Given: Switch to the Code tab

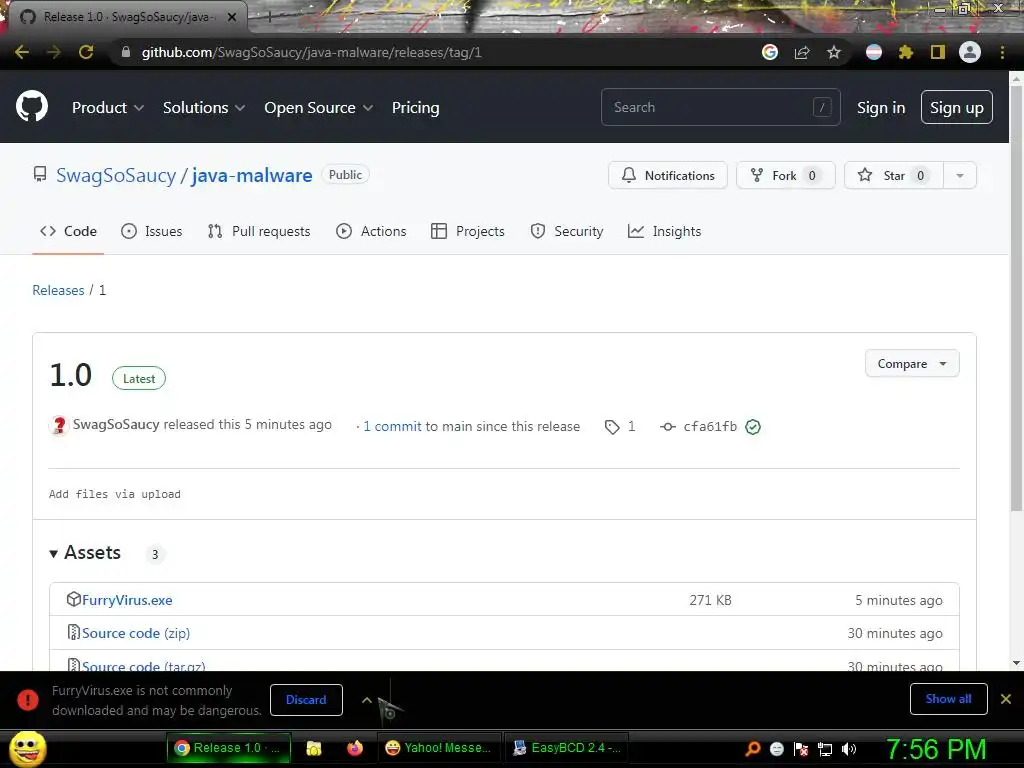Looking at the screenshot, I should pyautogui.click(x=68, y=231).
